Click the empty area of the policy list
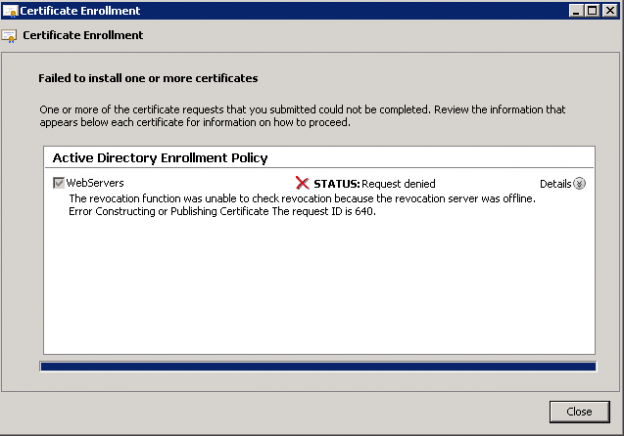The height and width of the screenshot is (436, 624). pos(319,286)
